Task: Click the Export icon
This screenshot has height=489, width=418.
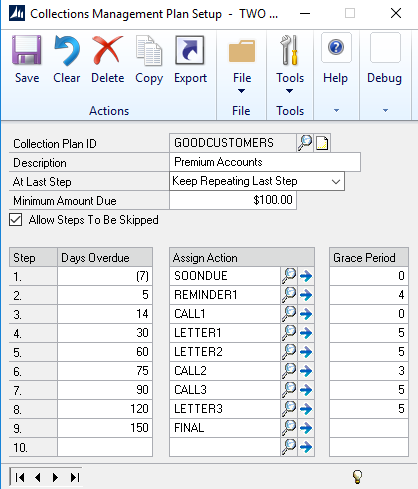Action: pos(190,50)
